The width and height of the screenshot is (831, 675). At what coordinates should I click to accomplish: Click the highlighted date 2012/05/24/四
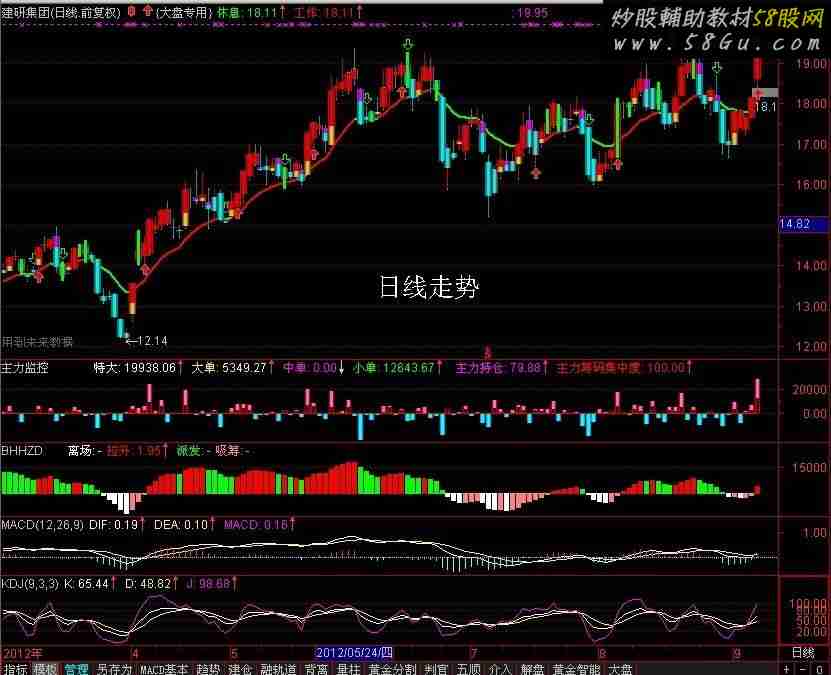354,653
